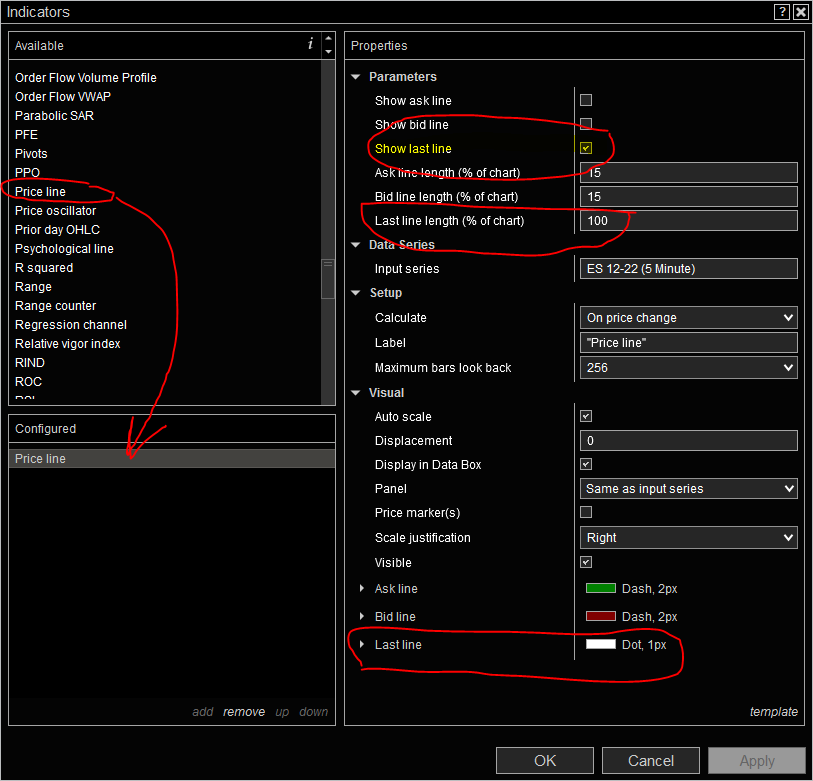Select Psychological line indicator
Image resolution: width=813 pixels, height=781 pixels.
pyautogui.click(x=64, y=249)
